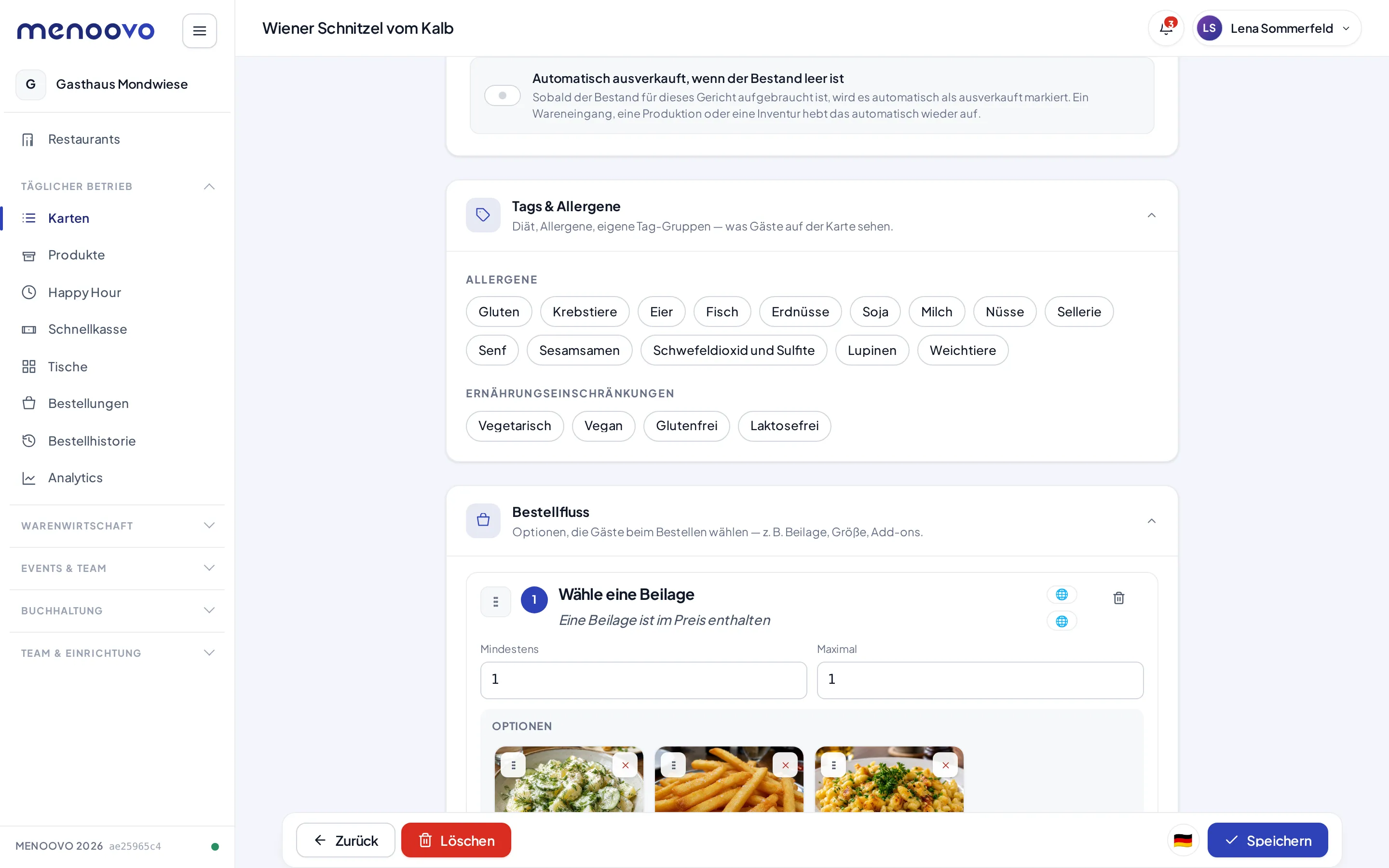Remove the fries option image
Viewport: 1389px width, 868px height.
click(785, 765)
